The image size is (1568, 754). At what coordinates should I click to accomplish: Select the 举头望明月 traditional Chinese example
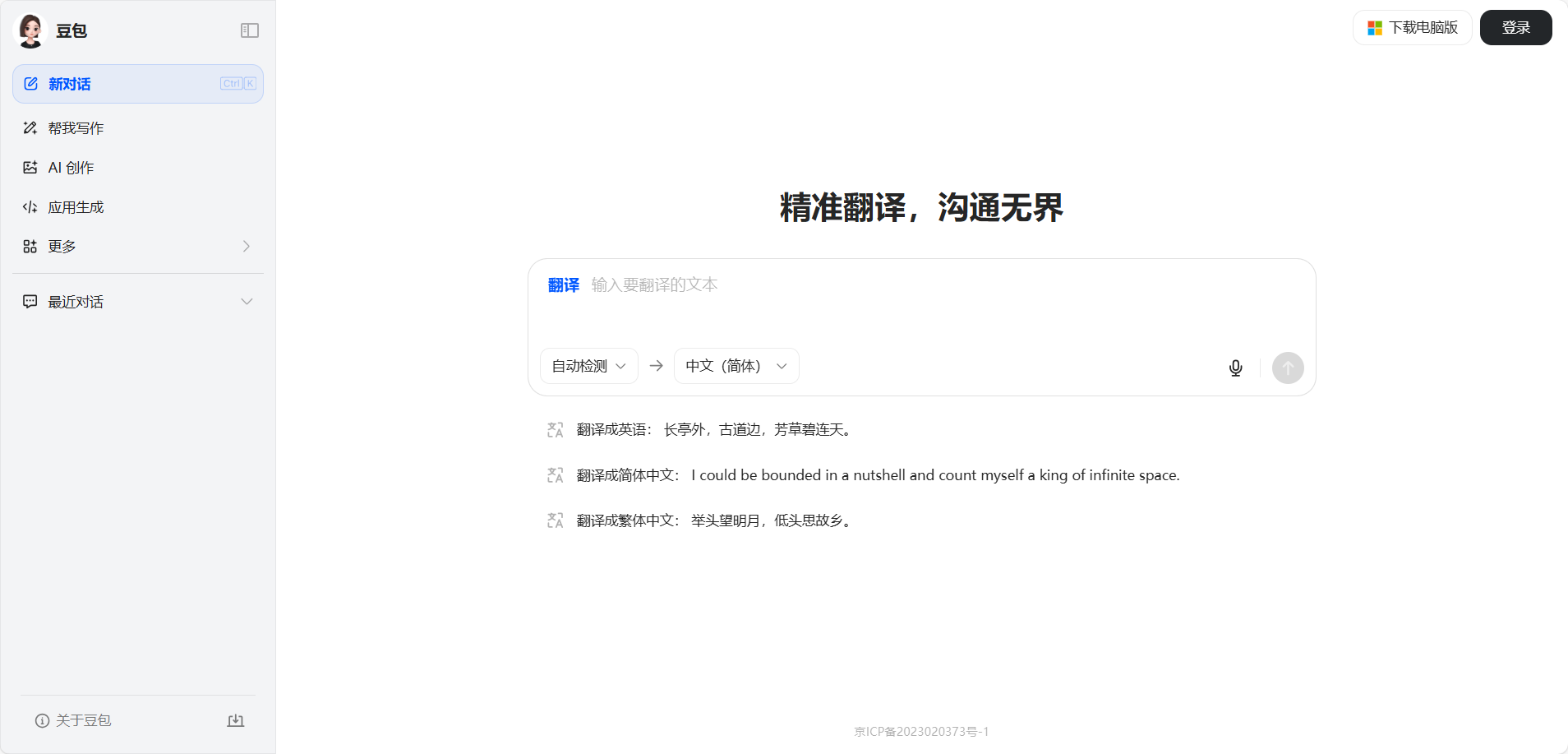(713, 520)
